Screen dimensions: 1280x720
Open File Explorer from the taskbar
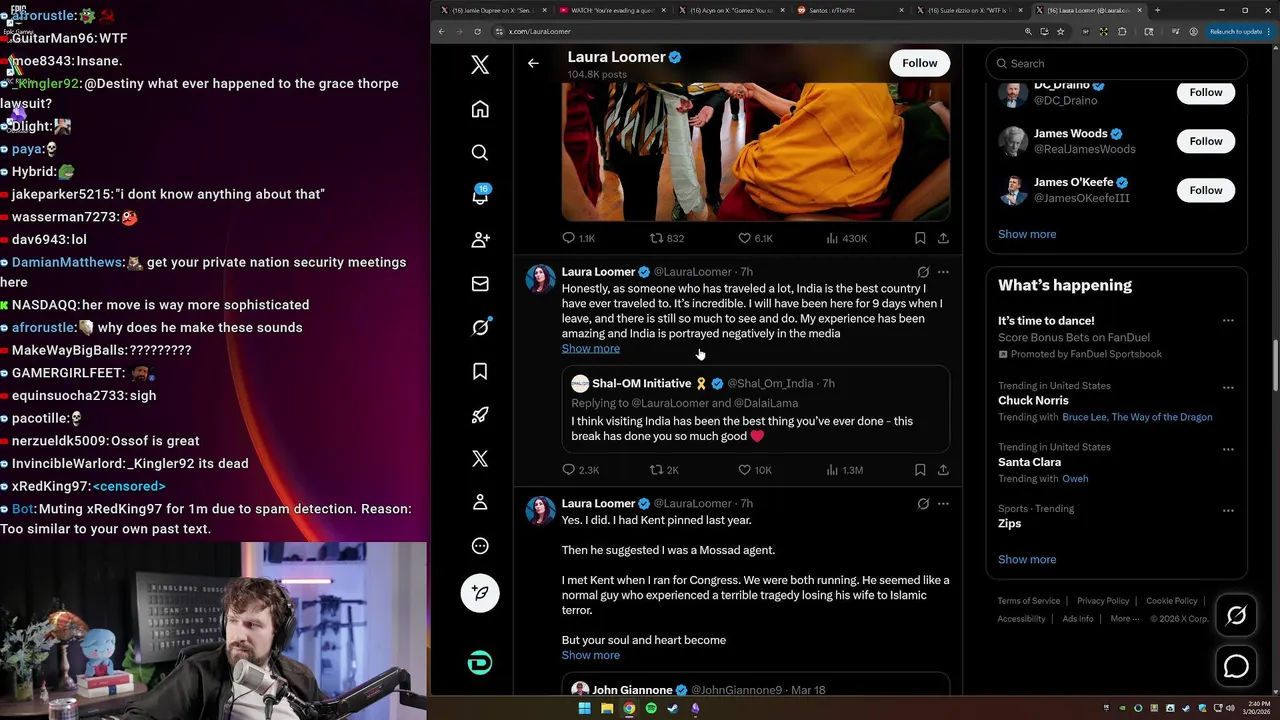pyautogui.click(x=607, y=709)
